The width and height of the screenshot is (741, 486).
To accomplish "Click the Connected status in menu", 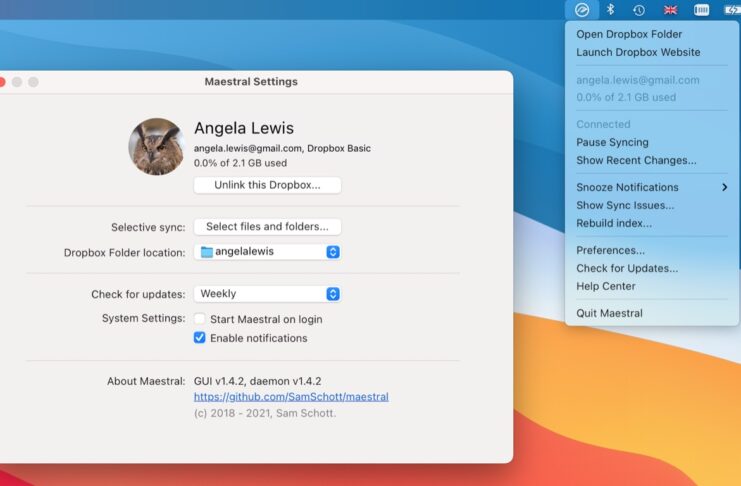I will click(x=603, y=124).
